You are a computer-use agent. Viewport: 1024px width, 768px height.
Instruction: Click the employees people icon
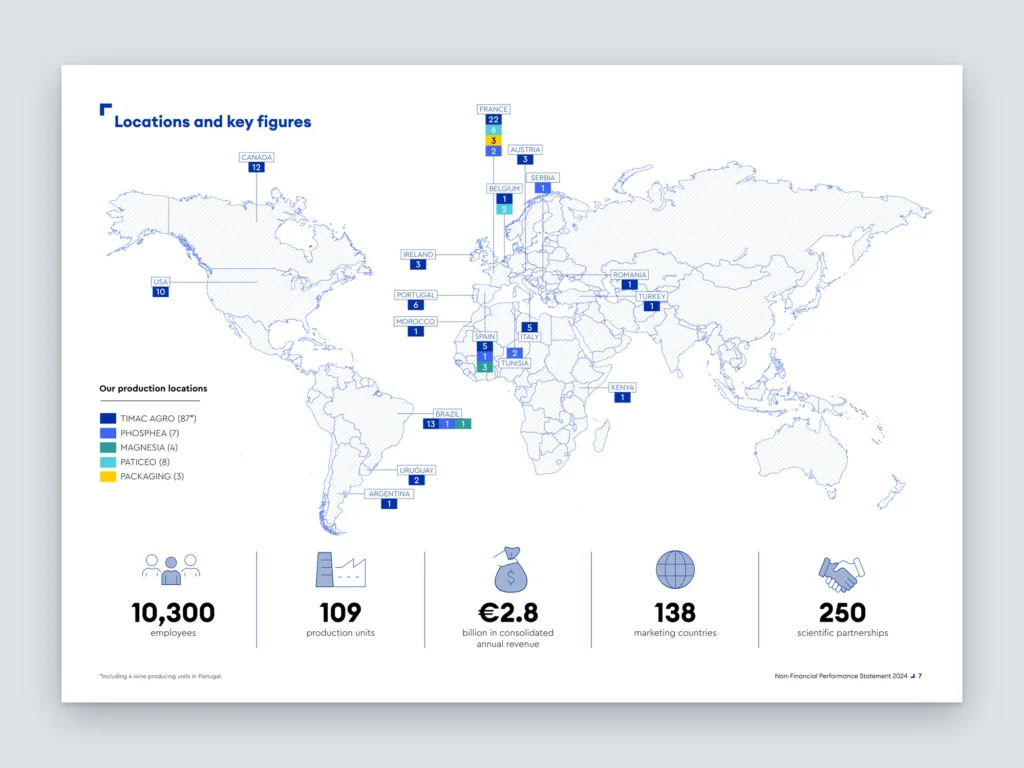point(171,569)
